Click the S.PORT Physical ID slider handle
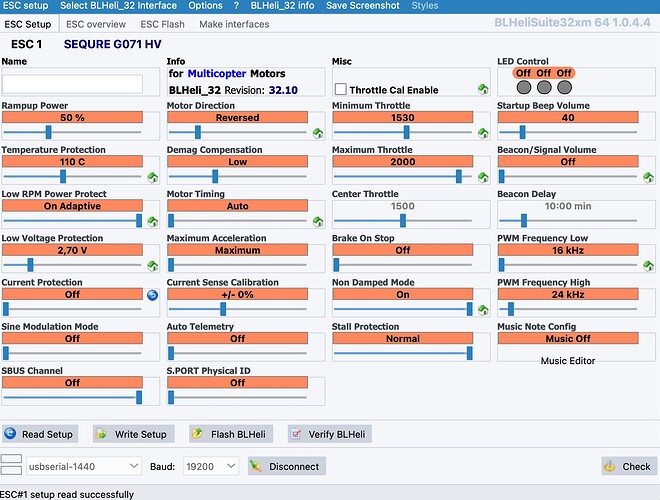This screenshot has width=660, height=500. (171, 397)
